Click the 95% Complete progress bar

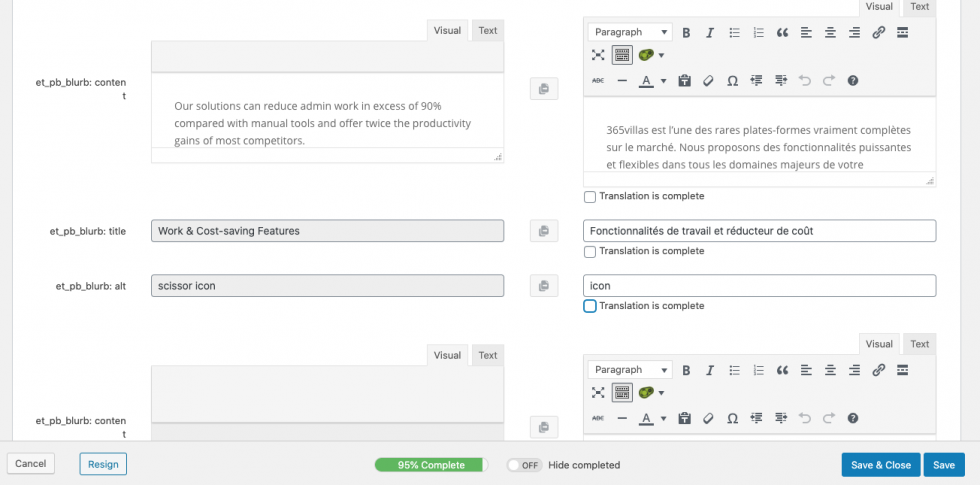[430, 465]
